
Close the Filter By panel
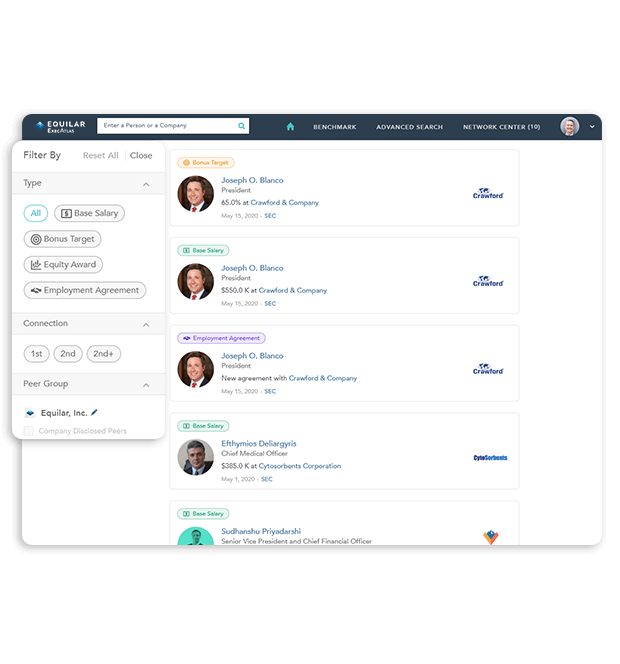click(x=141, y=155)
